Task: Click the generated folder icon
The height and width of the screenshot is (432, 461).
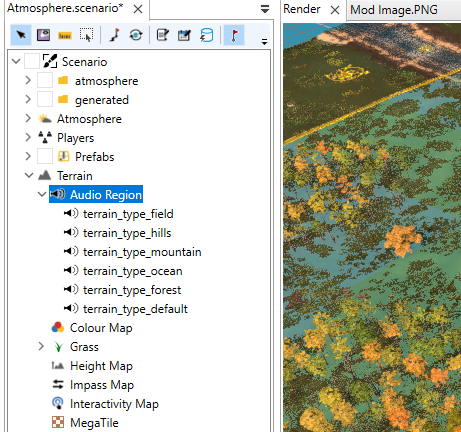Action: 63,100
